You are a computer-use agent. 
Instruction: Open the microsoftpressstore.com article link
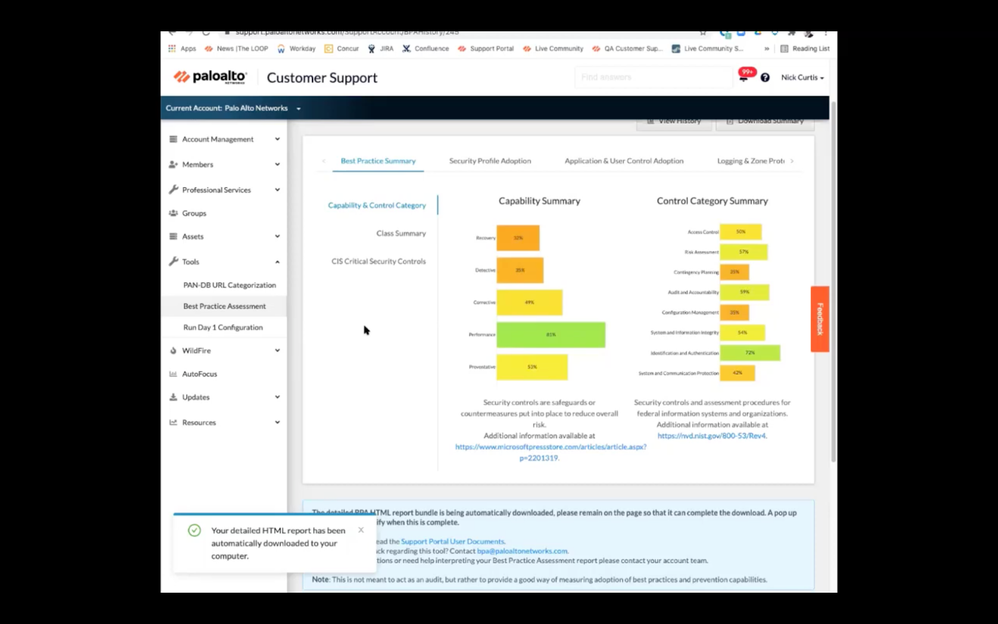pyautogui.click(x=551, y=452)
